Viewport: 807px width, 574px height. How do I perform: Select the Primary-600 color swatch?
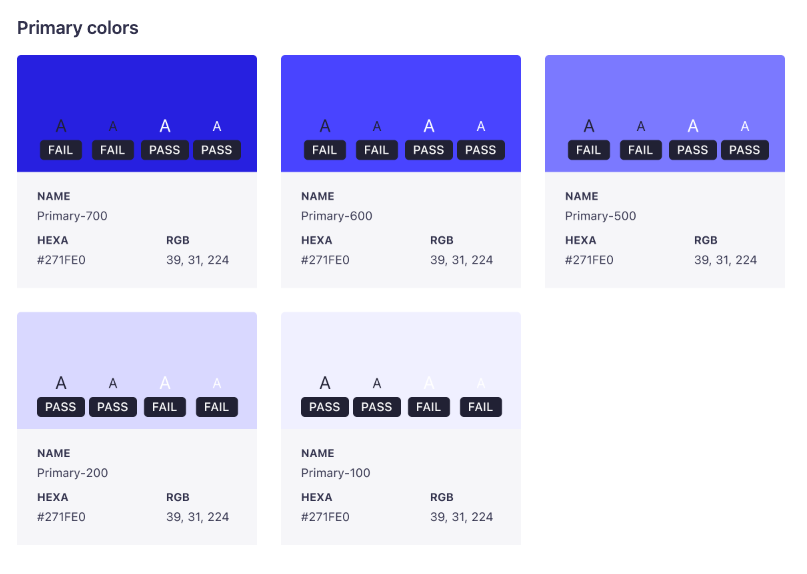[401, 113]
